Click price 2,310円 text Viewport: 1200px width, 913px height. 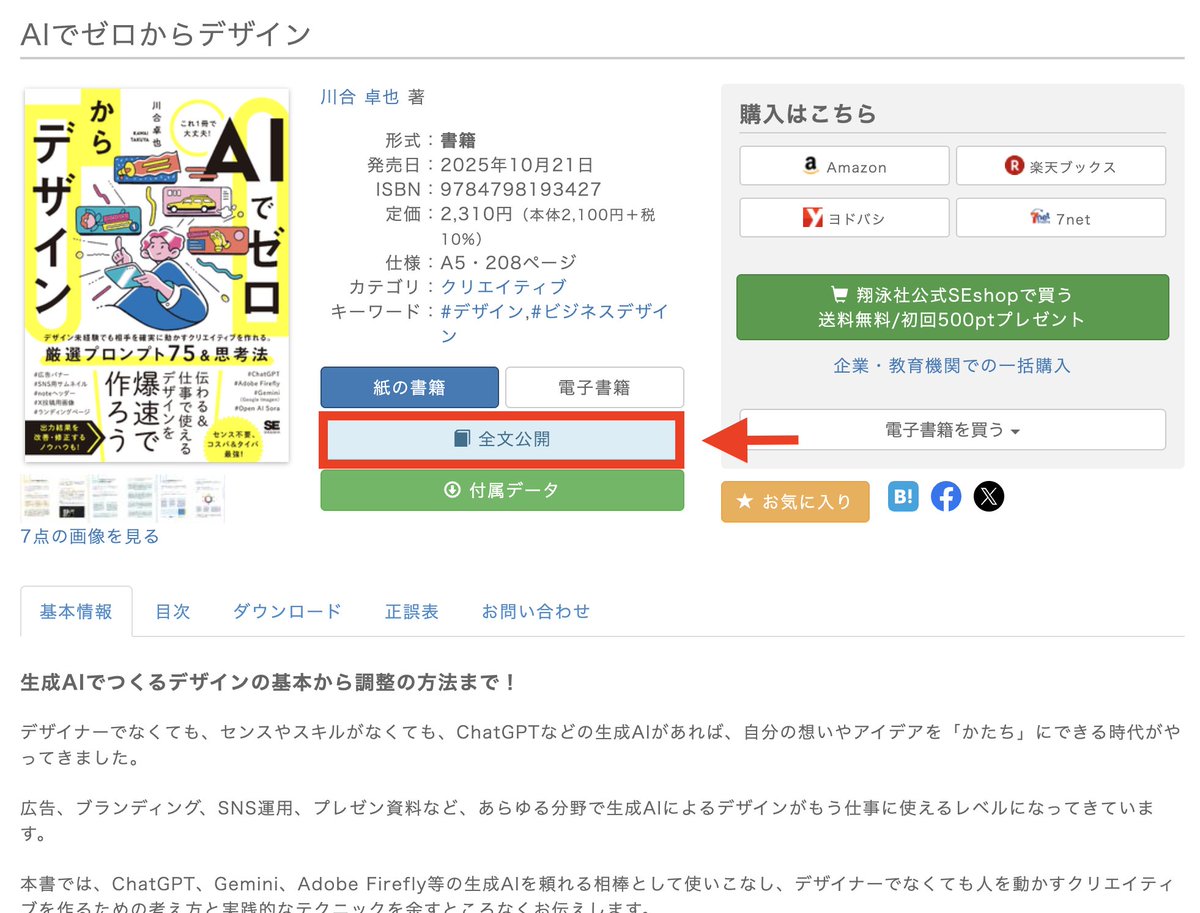point(476,214)
